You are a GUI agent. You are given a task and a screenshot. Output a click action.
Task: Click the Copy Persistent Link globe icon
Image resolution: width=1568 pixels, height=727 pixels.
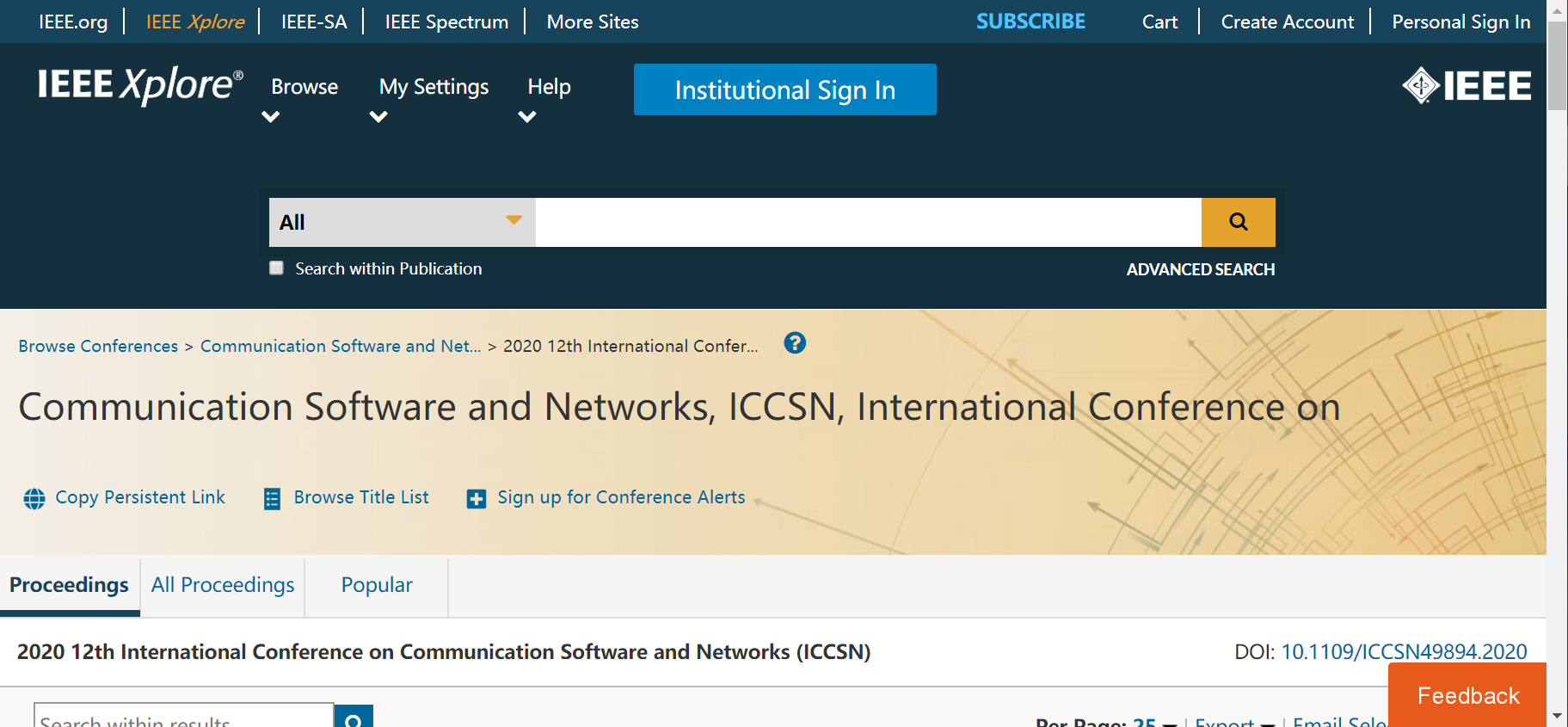coord(34,498)
